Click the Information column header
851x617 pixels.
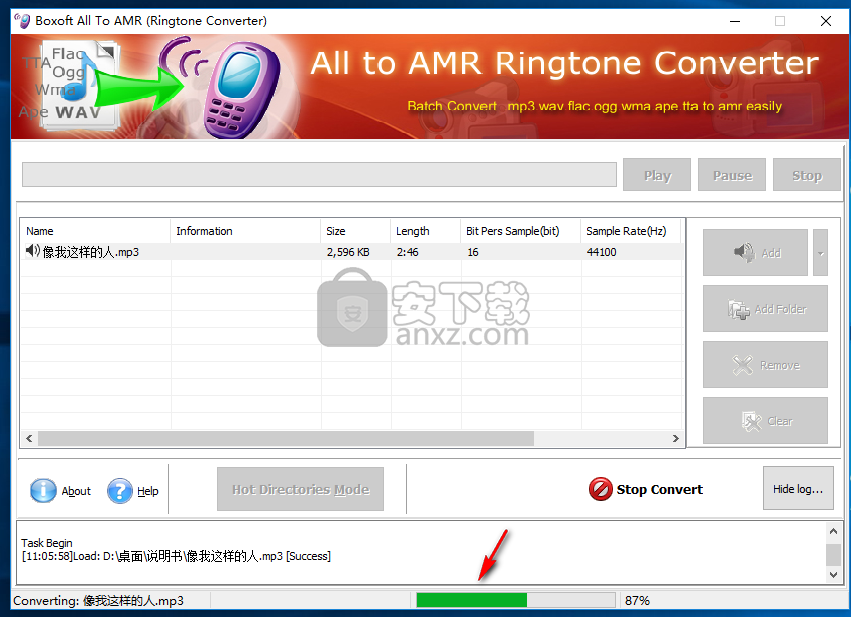(x=245, y=231)
